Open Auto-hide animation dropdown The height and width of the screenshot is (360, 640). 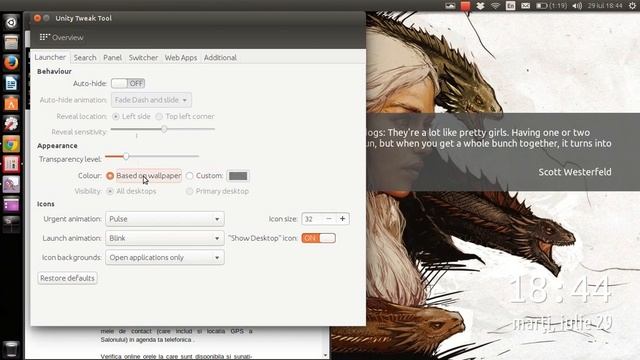point(151,100)
